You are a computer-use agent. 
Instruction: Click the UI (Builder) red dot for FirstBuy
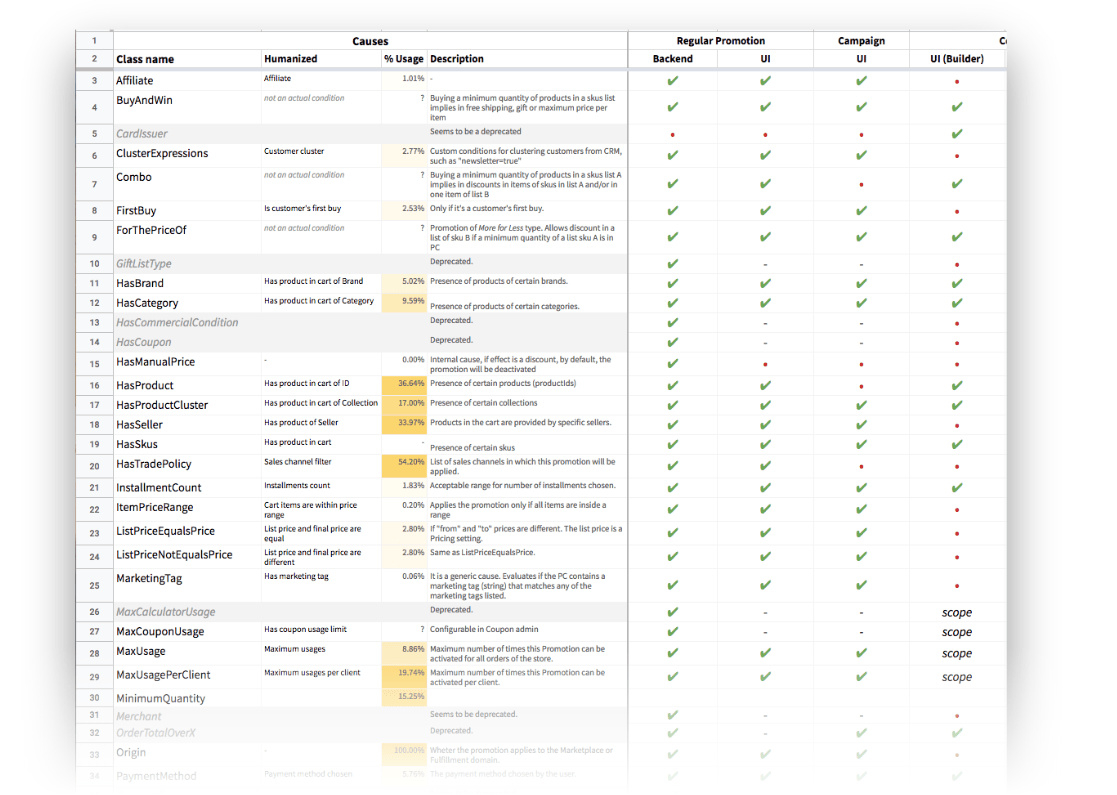point(957,212)
